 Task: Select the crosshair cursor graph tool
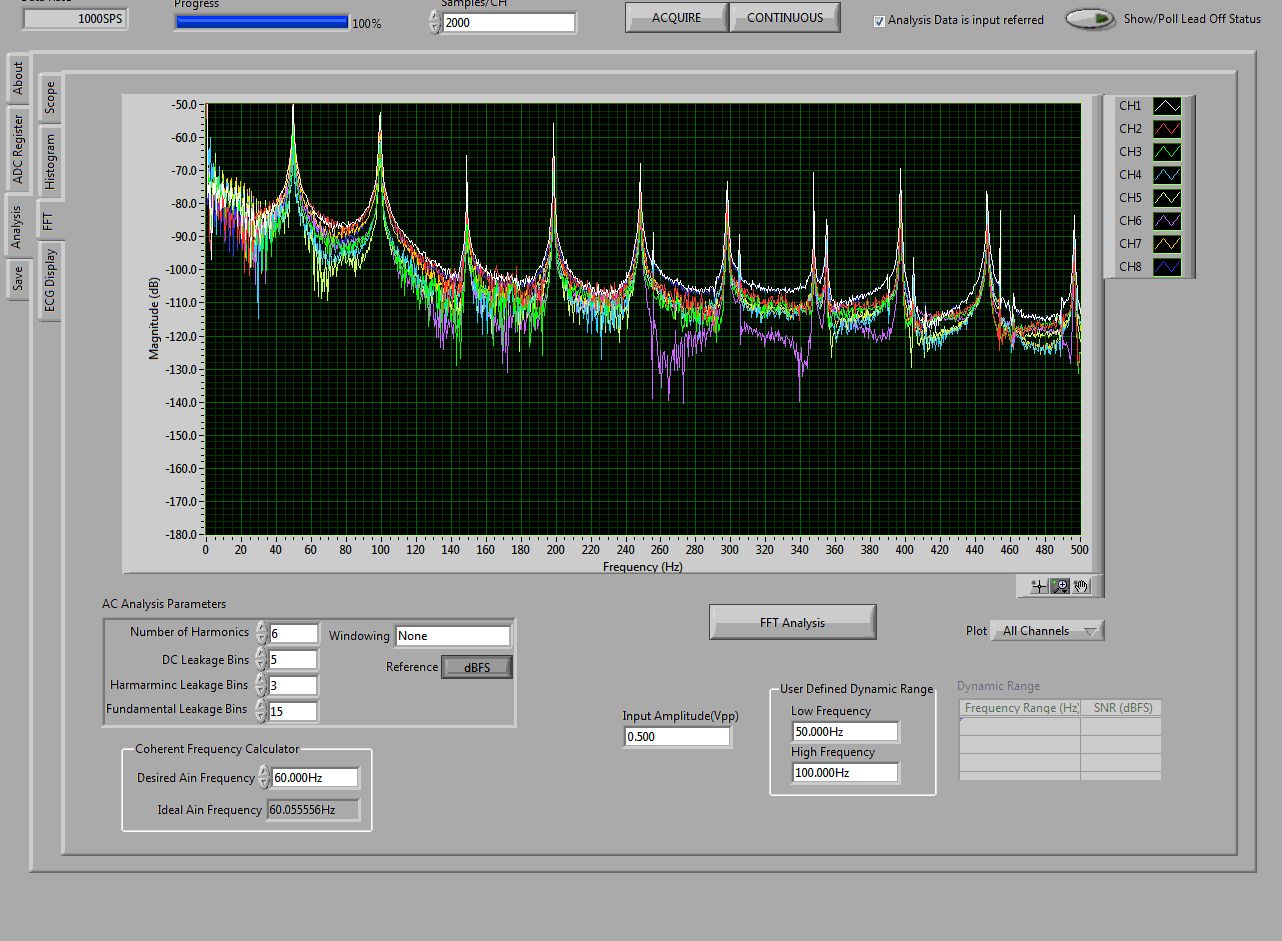[x=1040, y=587]
